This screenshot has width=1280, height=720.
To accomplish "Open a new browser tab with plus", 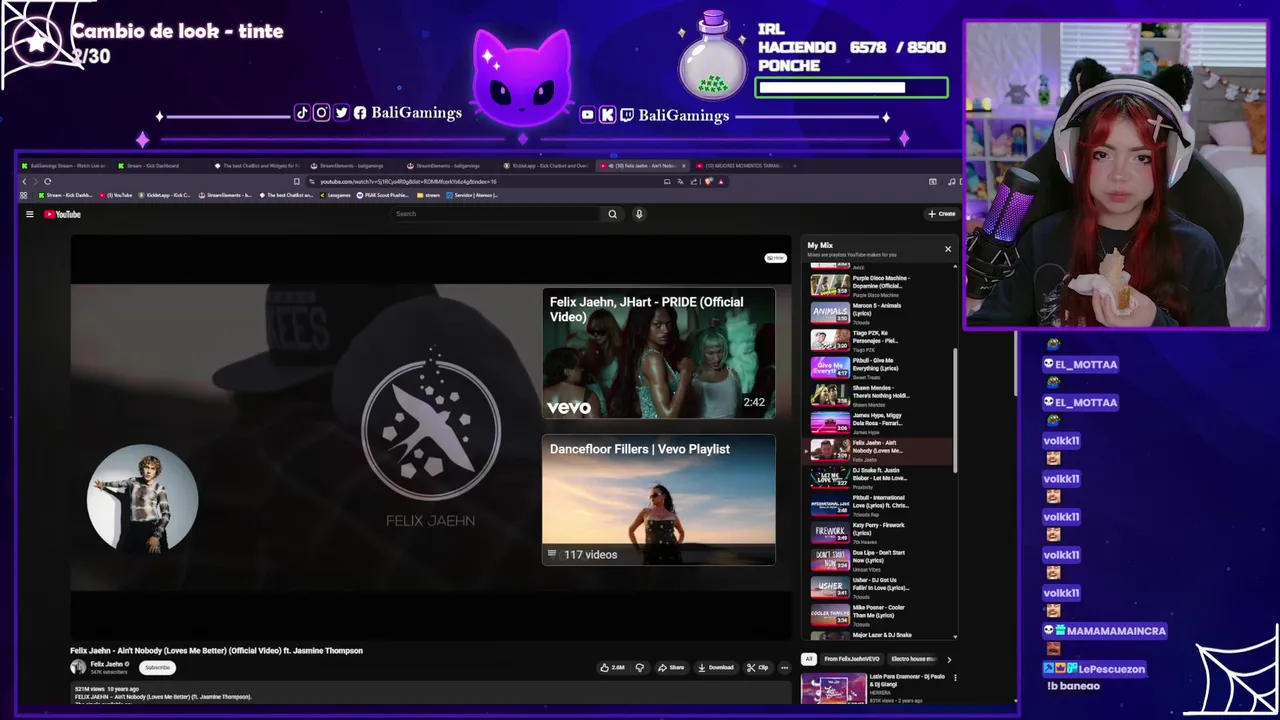I will (795, 166).
